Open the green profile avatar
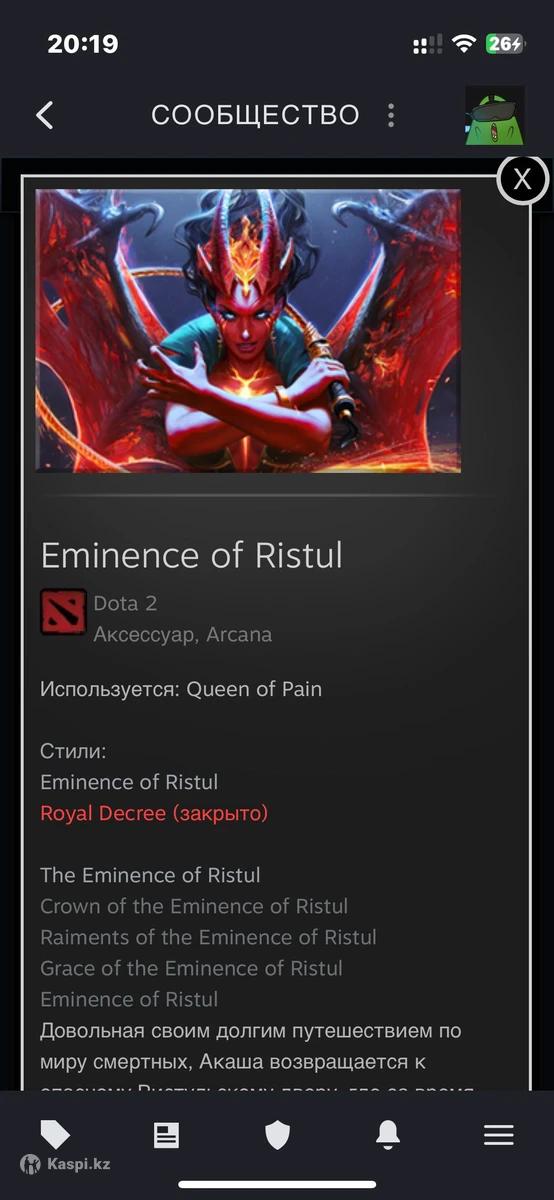This screenshot has height=1200, width=554. click(494, 115)
